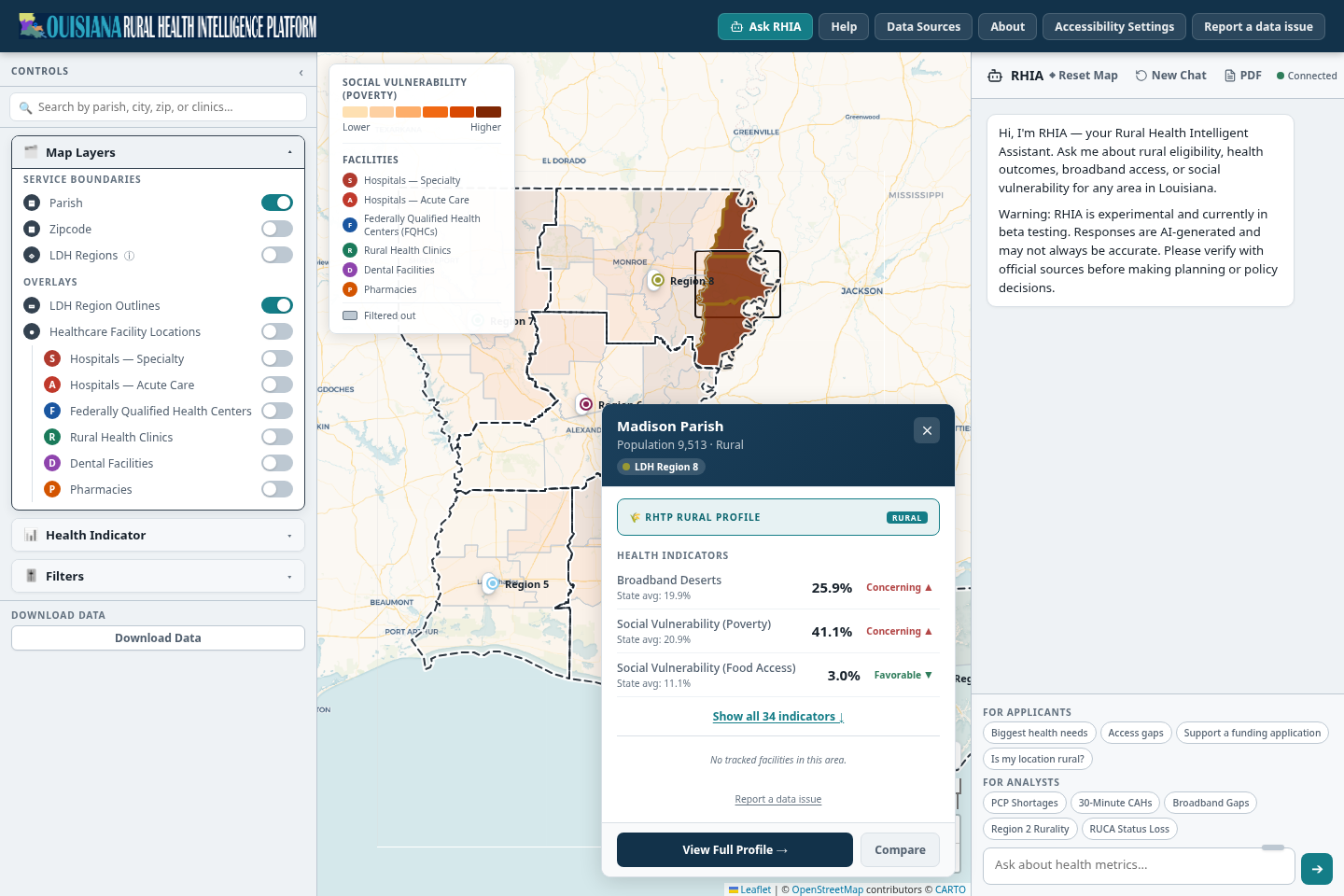Click the Compare button
The height and width of the screenshot is (896, 1344).
click(900, 850)
